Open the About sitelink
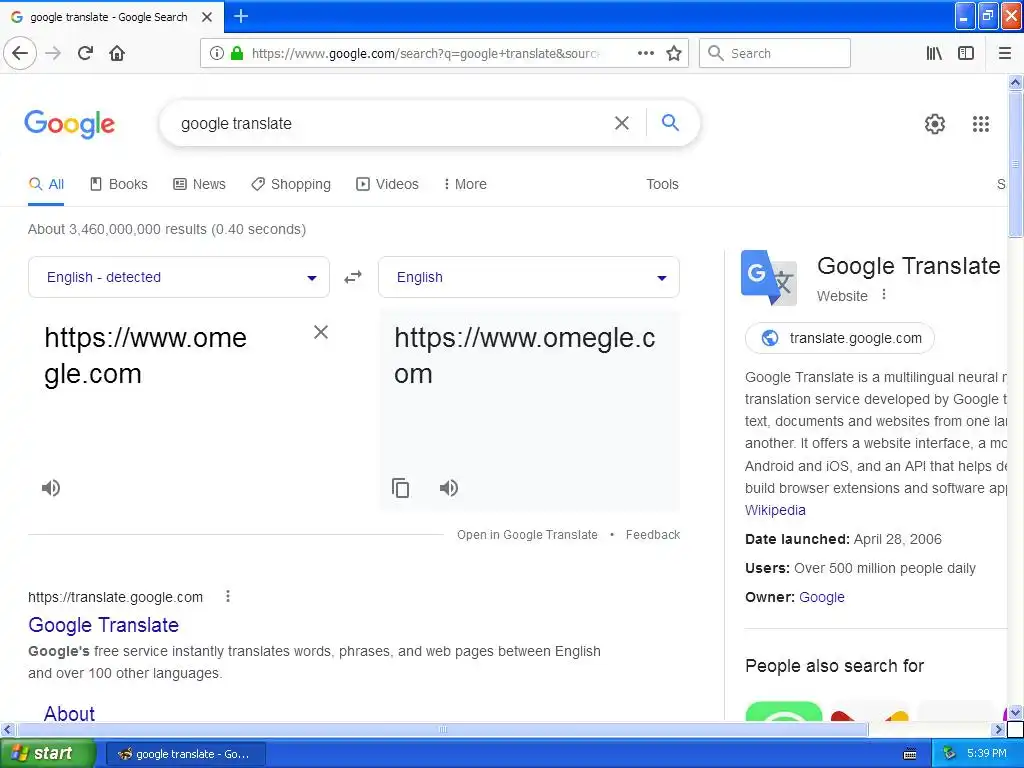The height and width of the screenshot is (768, 1024). point(69,713)
